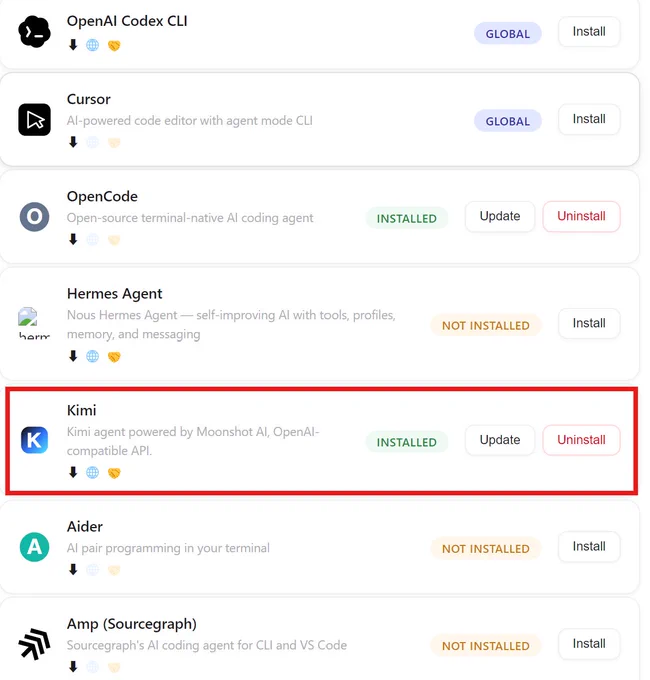Click globe icon under Hermes Agent
This screenshot has height=680, width=650.
92,356
